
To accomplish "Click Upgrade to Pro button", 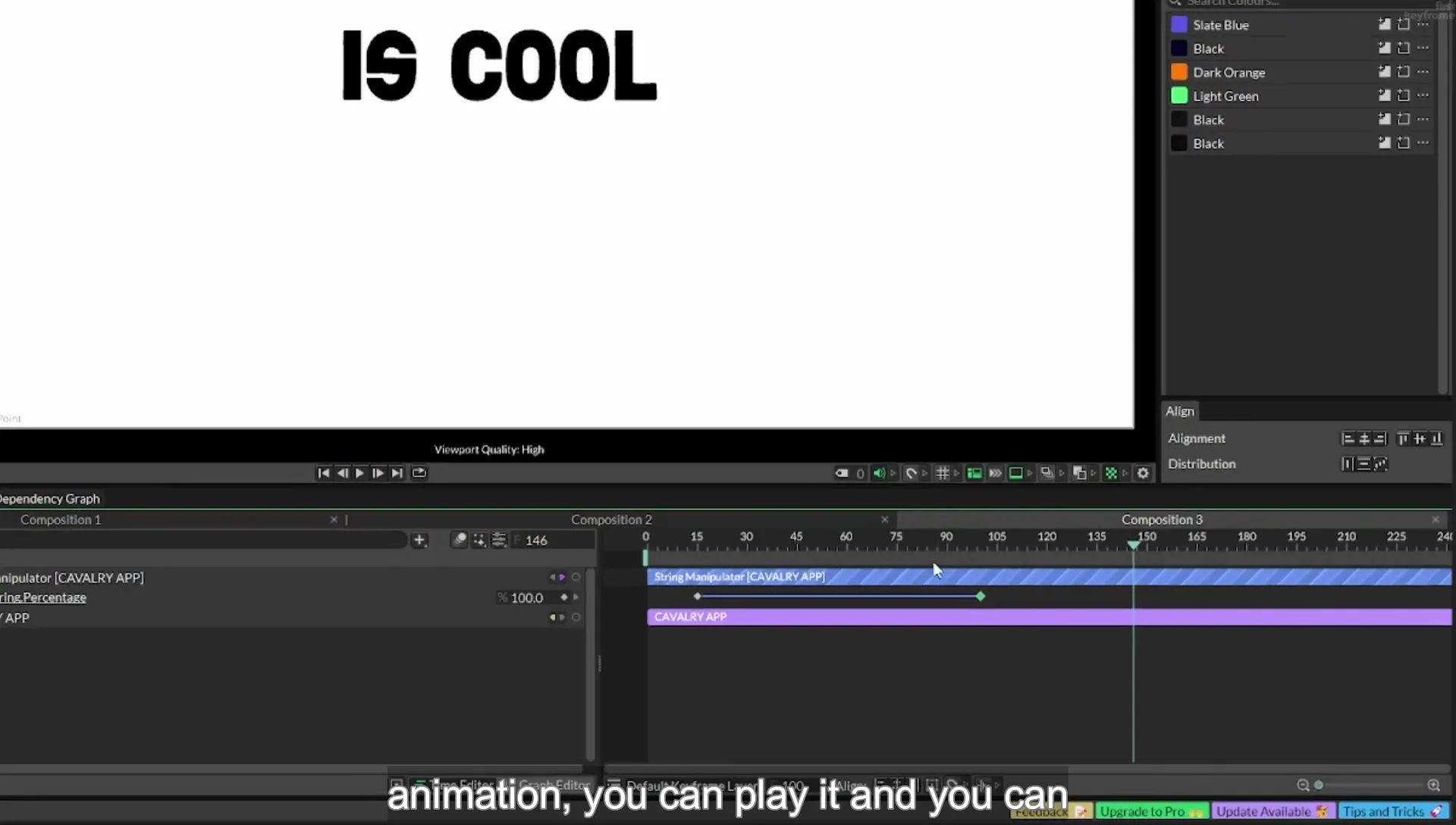I will click(x=1151, y=811).
